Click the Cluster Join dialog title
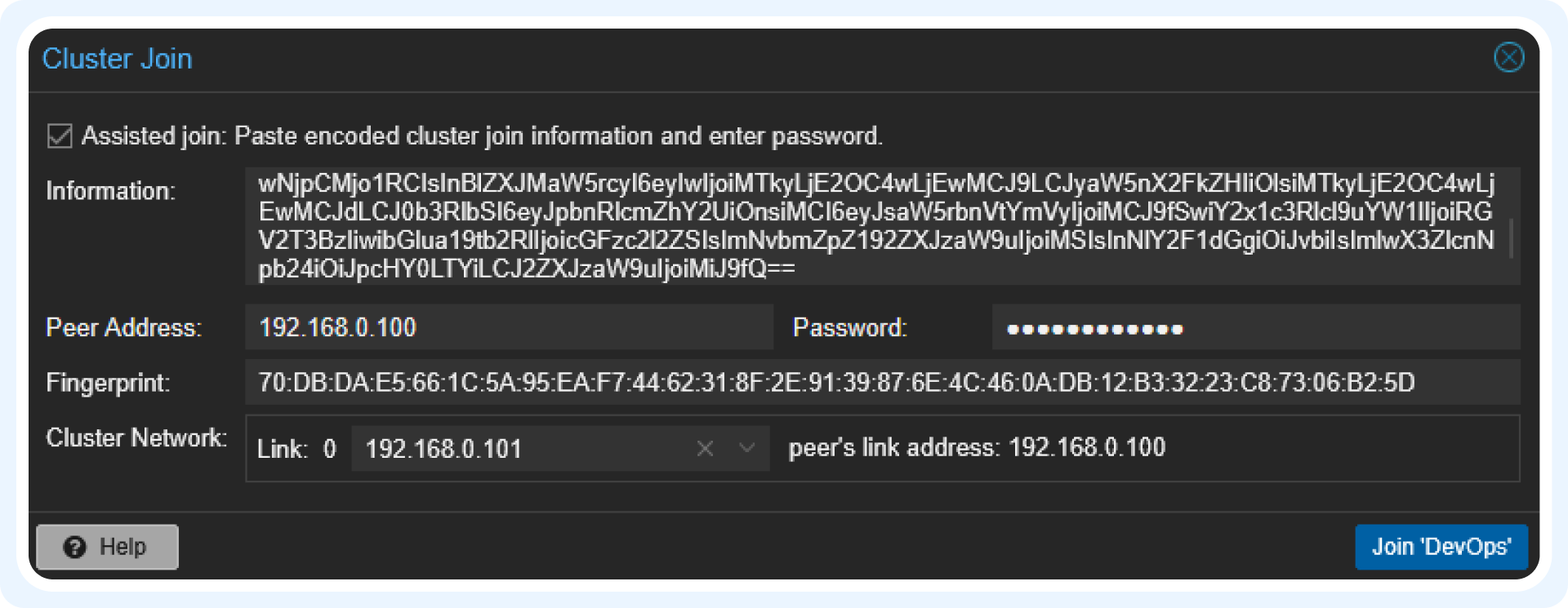This screenshot has width=1568, height=608. point(118,59)
